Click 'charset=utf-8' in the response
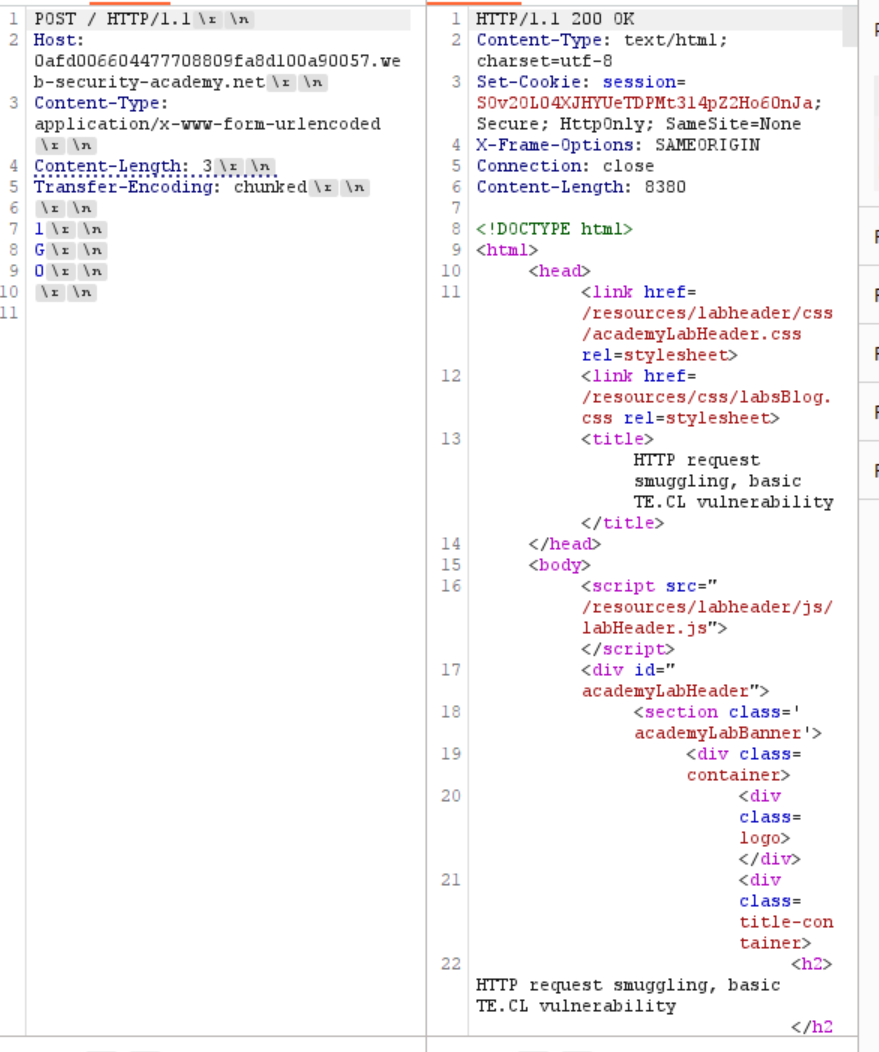Viewport: 879px width, 1052px height. (x=544, y=61)
